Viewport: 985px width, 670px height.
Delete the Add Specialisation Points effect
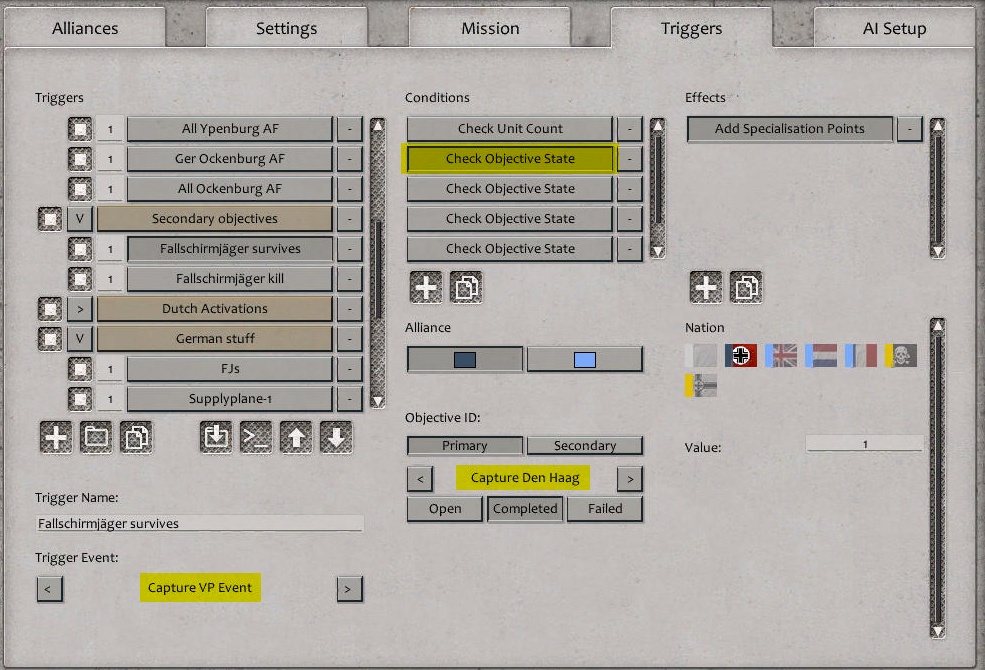pyautogui.click(x=910, y=129)
